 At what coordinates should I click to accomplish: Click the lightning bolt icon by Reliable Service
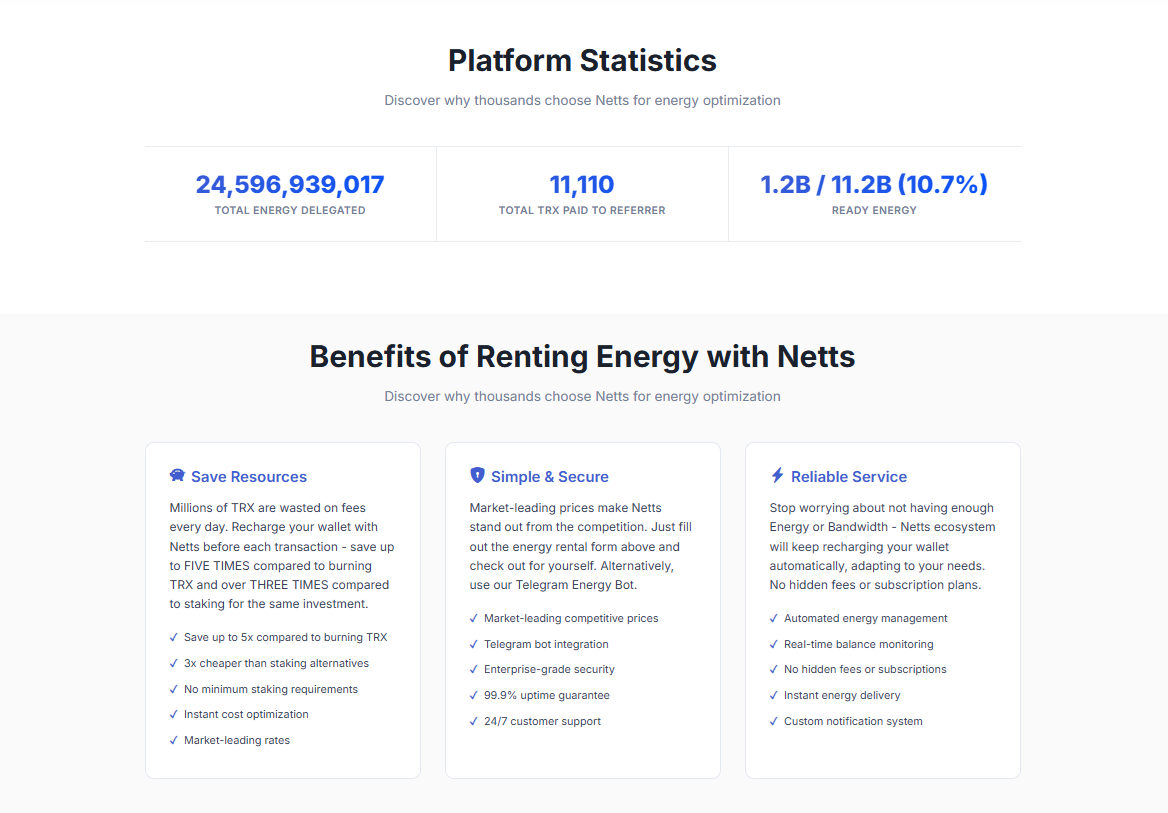tap(777, 476)
